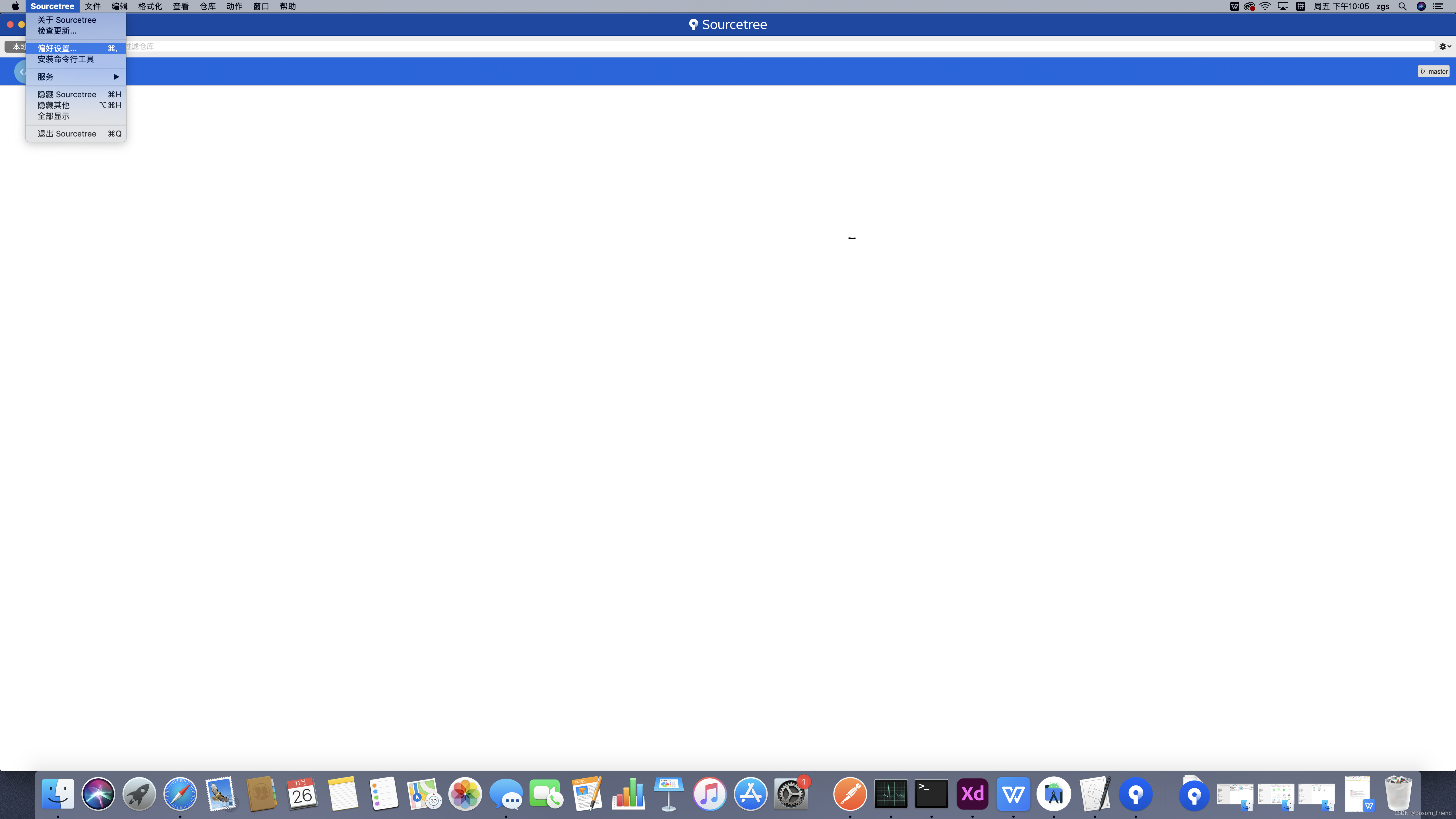The image size is (1456, 819).
Task: Launch Android Studio from the Dock
Action: (1054, 794)
